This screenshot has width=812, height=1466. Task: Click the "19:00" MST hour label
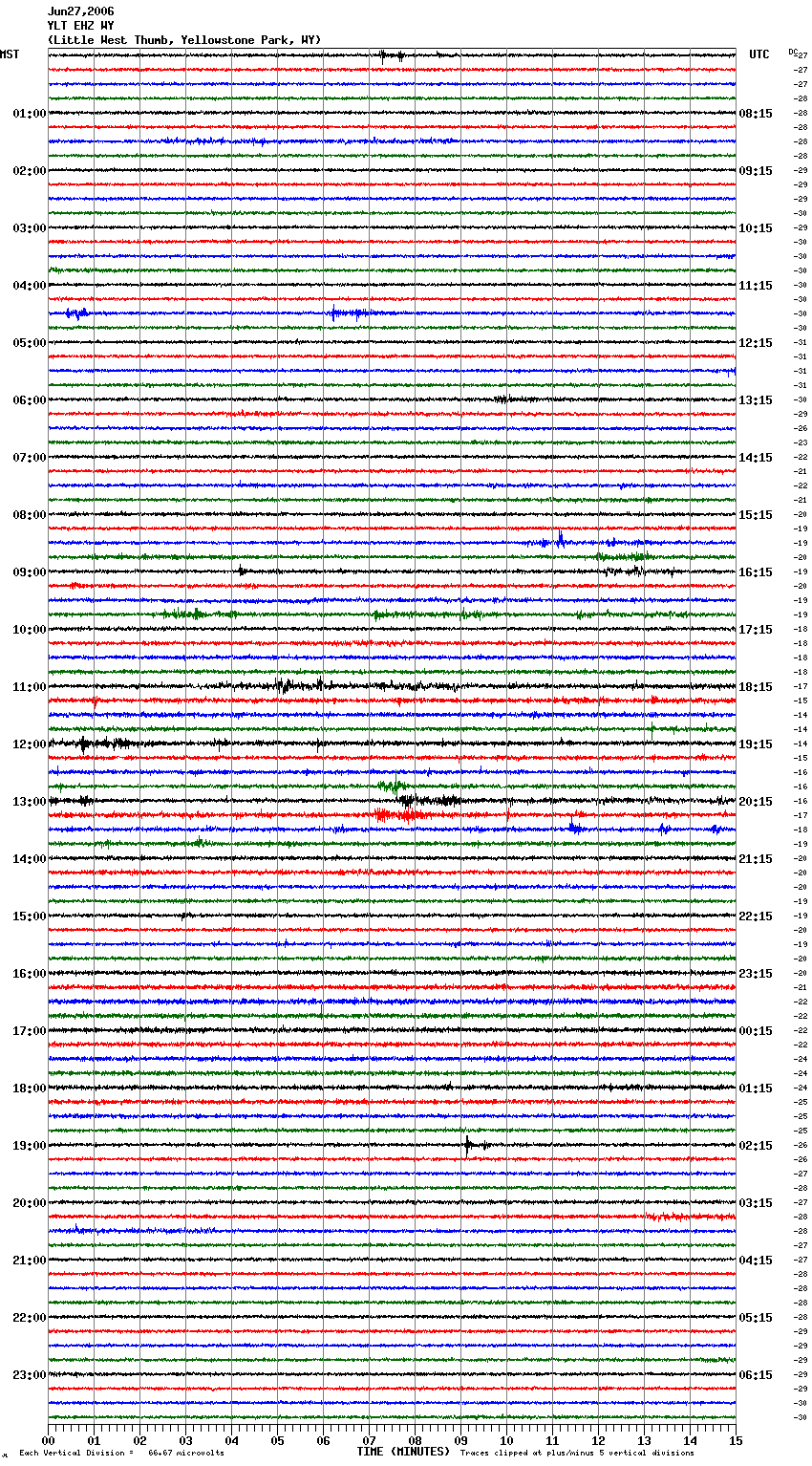(x=30, y=1146)
